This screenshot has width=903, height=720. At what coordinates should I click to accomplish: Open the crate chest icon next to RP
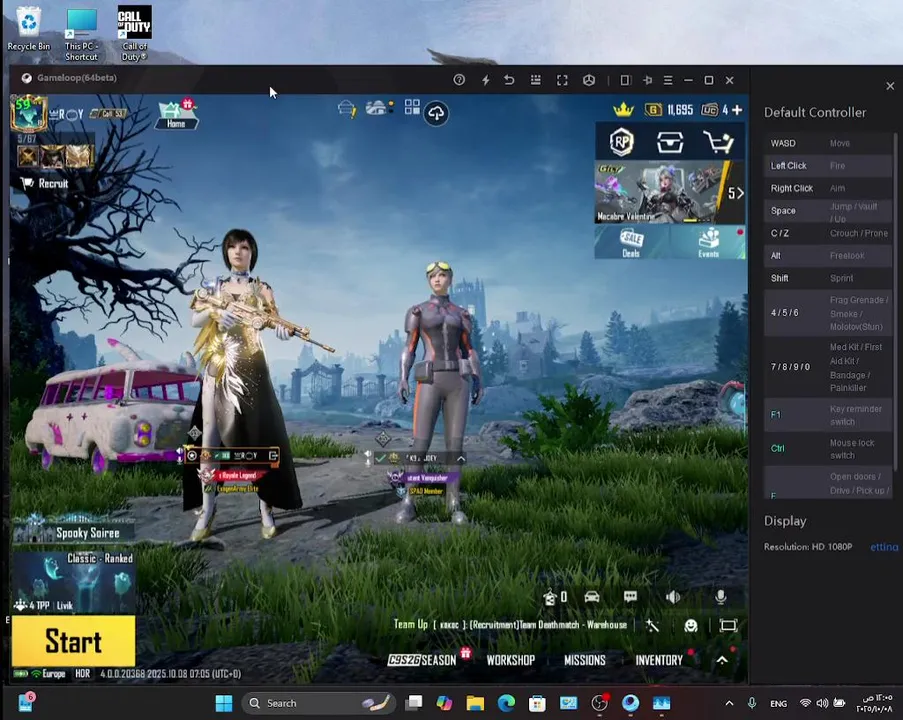pos(670,142)
